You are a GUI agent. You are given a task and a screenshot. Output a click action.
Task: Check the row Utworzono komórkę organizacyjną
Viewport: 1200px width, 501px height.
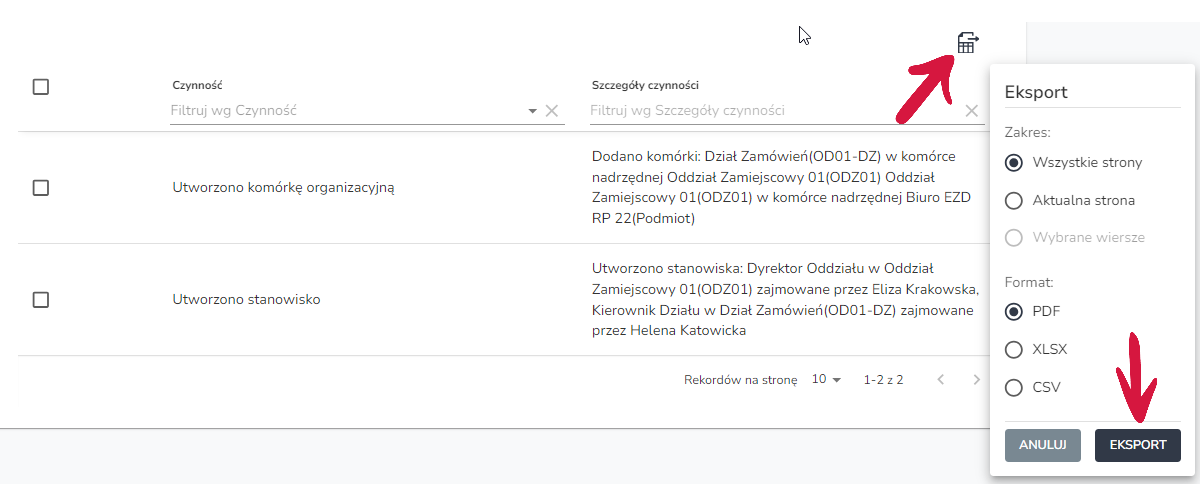(x=41, y=187)
